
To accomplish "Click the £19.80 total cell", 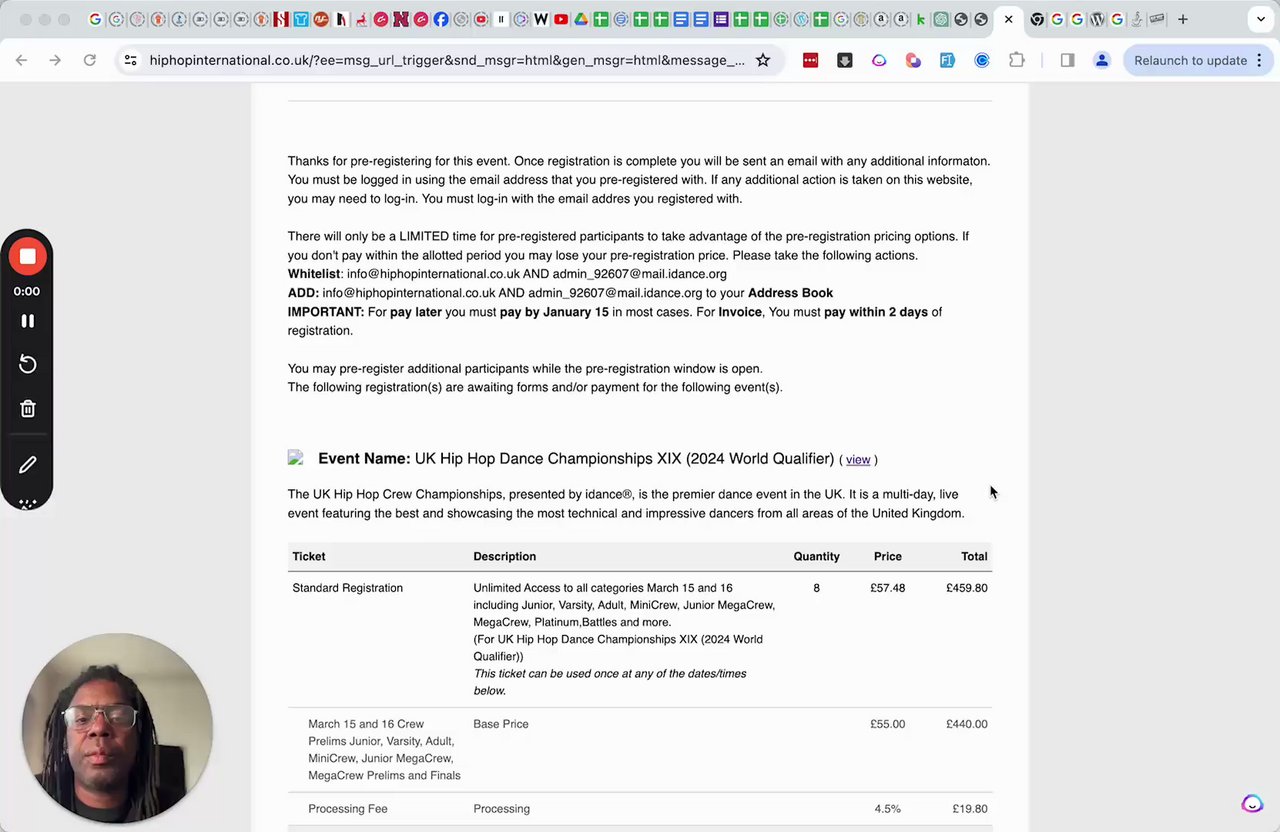I will click(969, 809).
